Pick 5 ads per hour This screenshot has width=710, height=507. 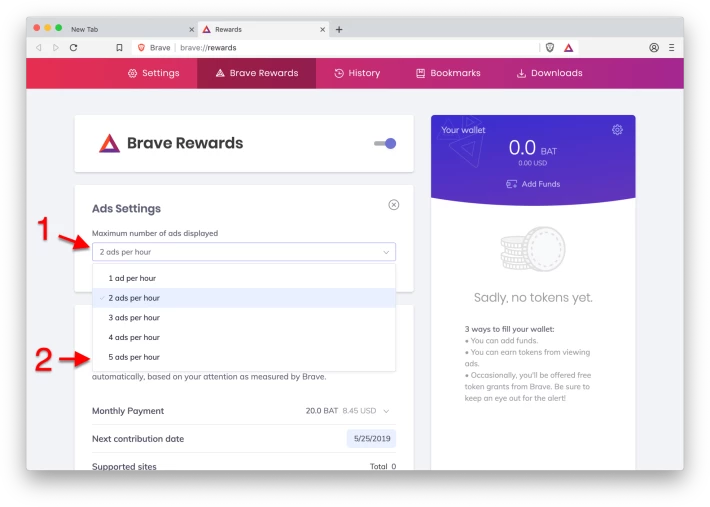pos(244,357)
